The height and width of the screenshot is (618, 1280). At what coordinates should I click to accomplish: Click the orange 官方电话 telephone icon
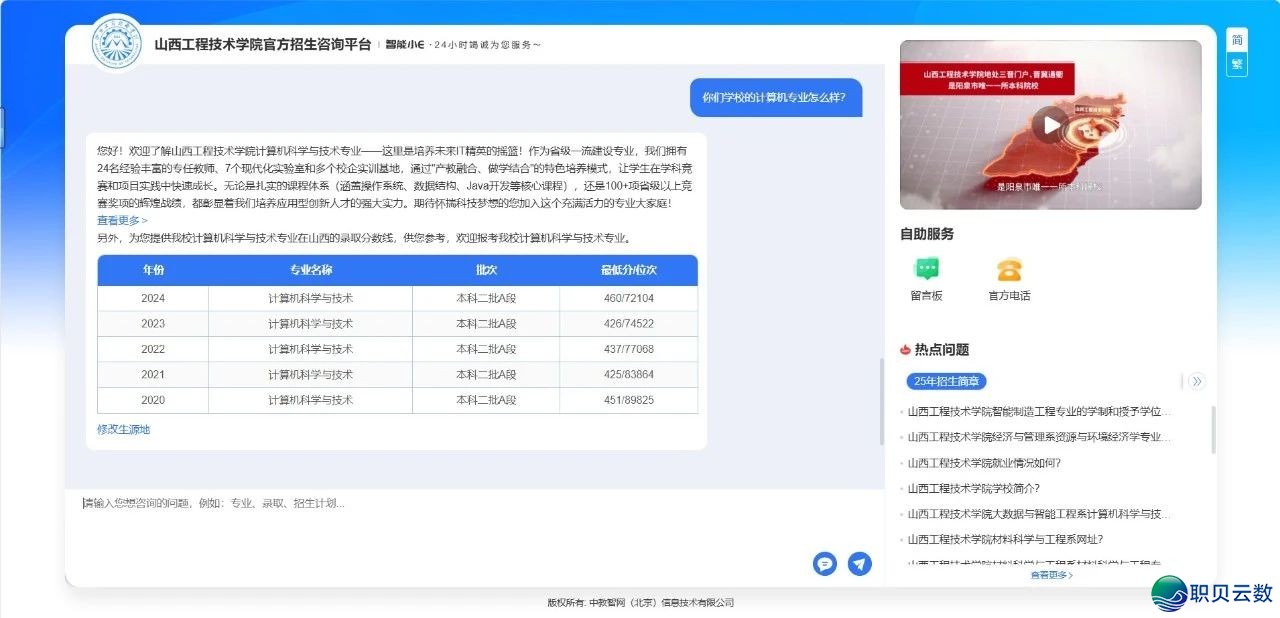(x=1009, y=269)
